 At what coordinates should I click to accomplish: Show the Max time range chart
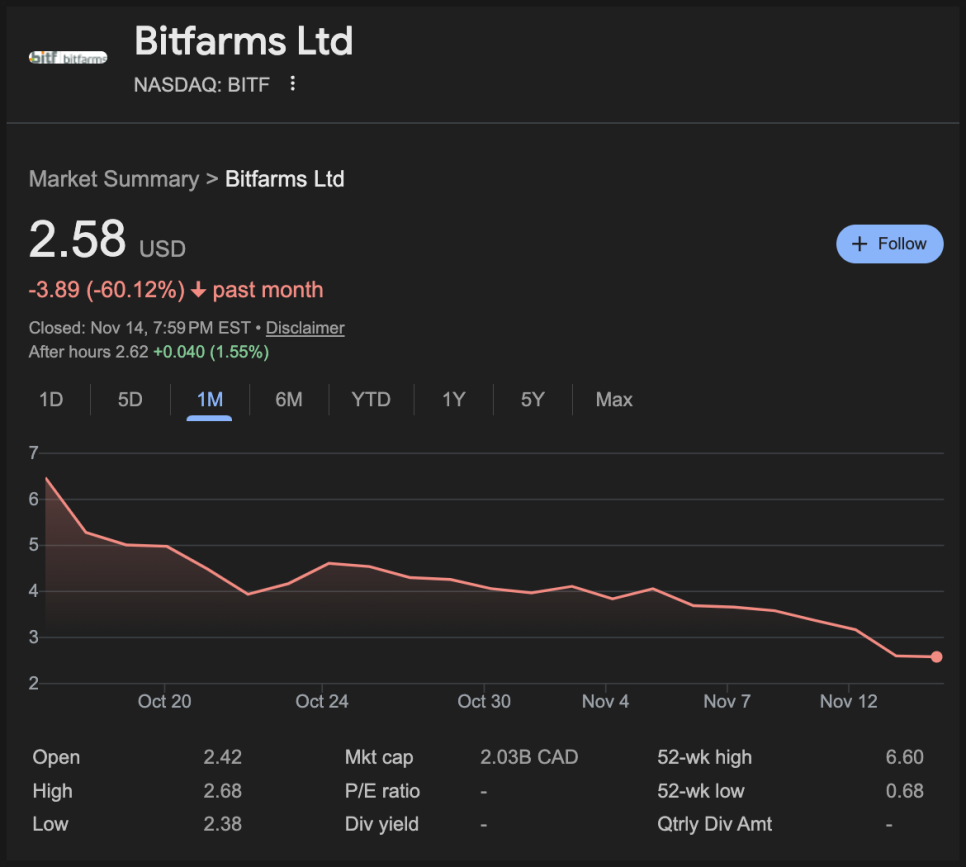tap(614, 400)
